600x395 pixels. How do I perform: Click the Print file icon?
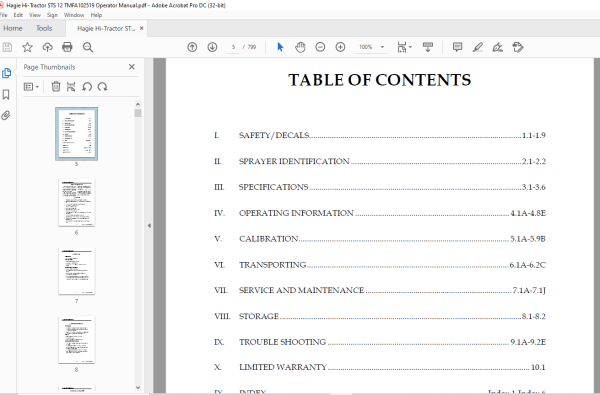pyautogui.click(x=67, y=47)
